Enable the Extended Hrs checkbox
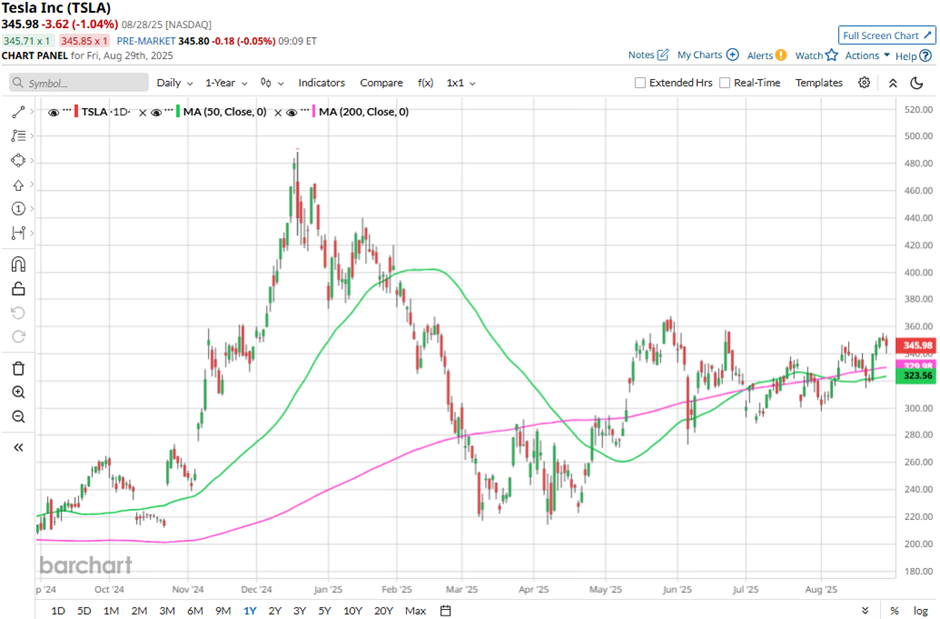The width and height of the screenshot is (940, 619). click(x=640, y=83)
